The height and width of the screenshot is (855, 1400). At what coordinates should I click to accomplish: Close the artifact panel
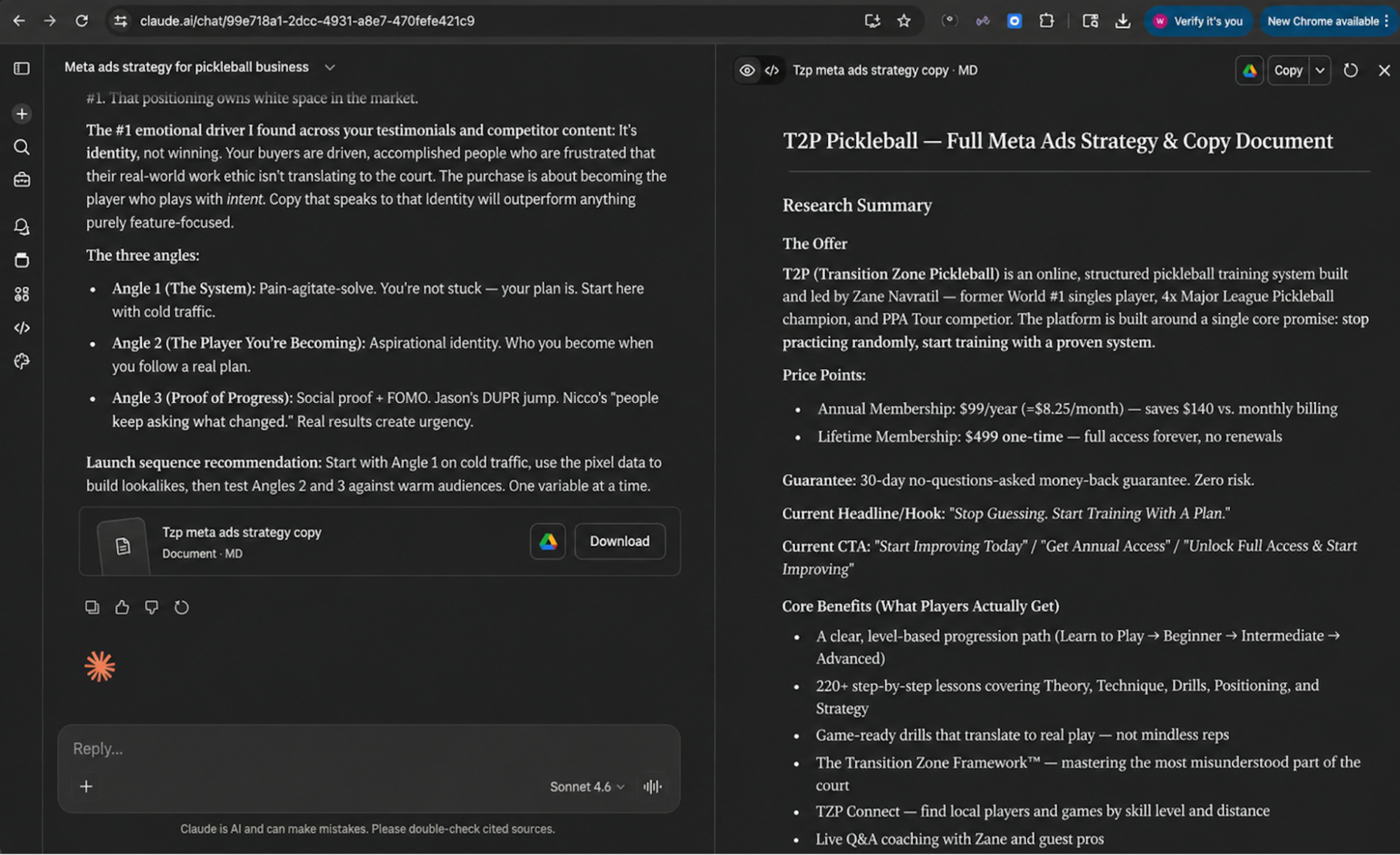point(1384,70)
